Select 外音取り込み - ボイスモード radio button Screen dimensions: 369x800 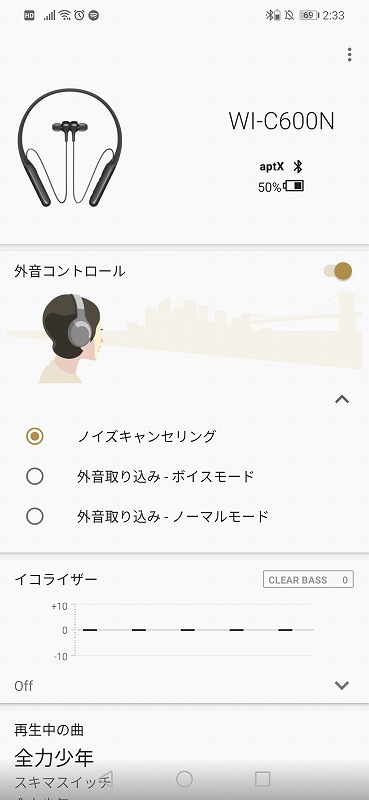tap(35, 477)
